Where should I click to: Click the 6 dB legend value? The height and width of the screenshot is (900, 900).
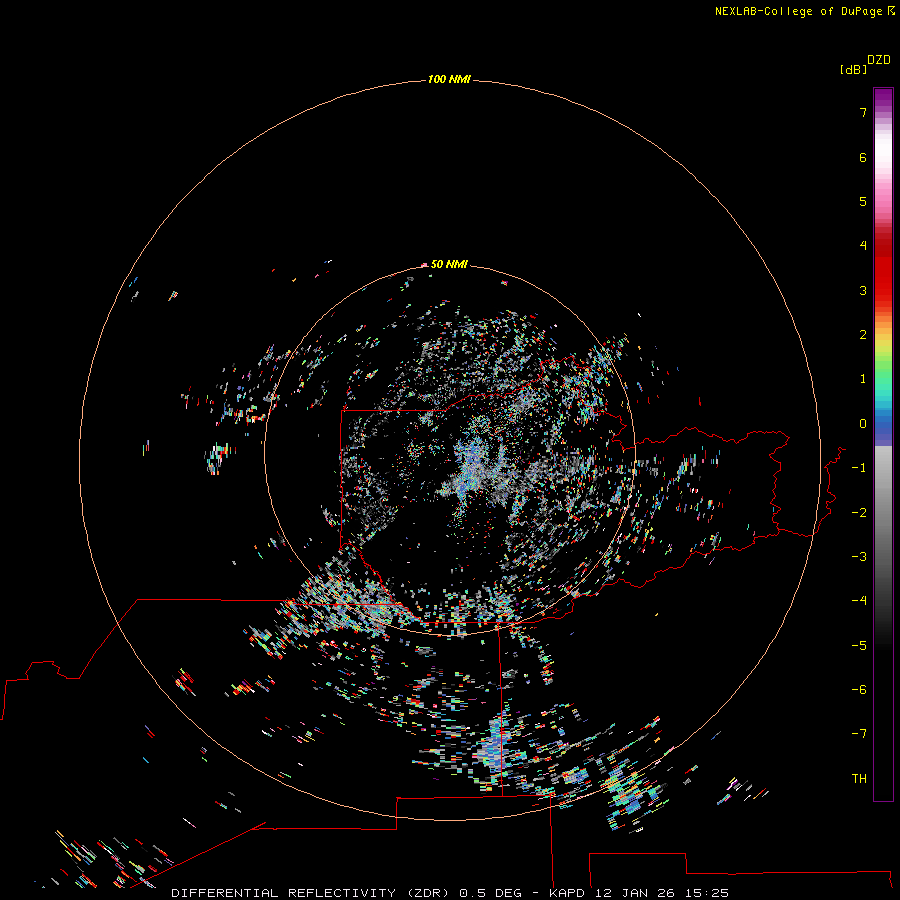click(x=863, y=157)
